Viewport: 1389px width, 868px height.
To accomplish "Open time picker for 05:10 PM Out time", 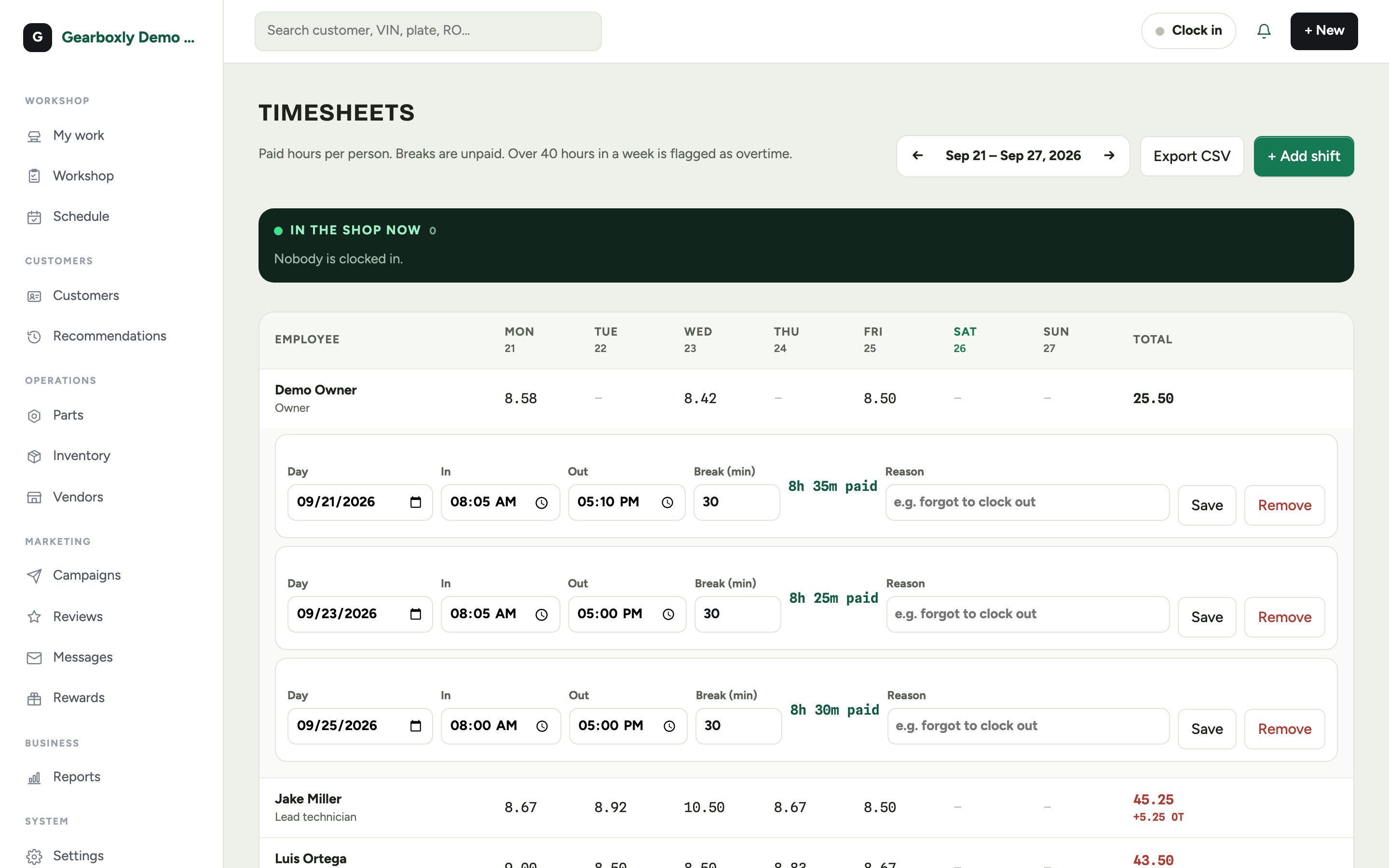I will (x=667, y=503).
